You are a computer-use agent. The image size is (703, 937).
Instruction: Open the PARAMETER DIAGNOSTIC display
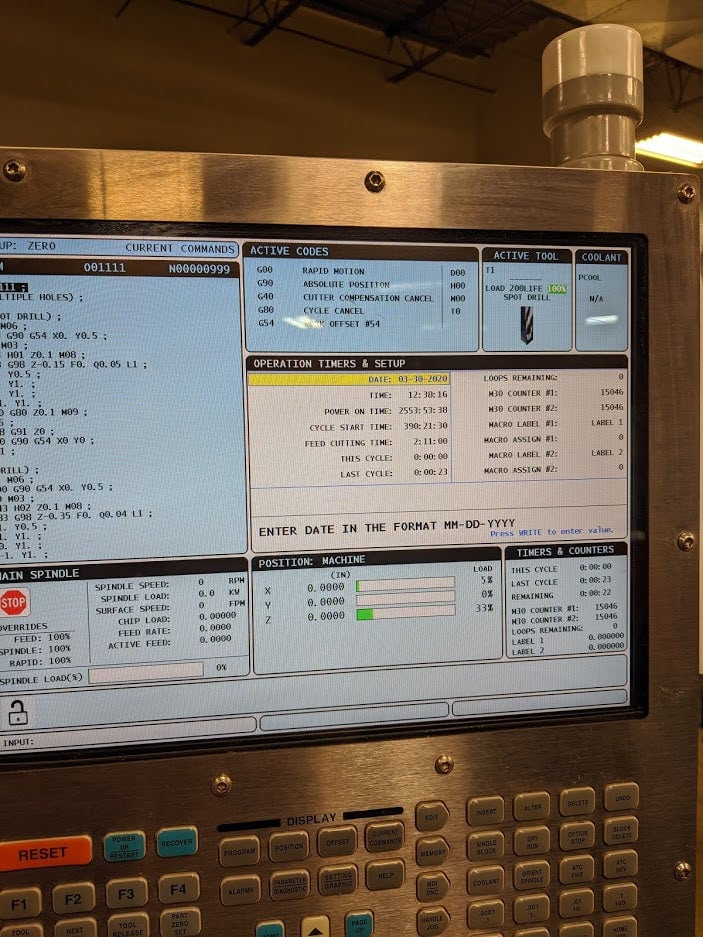coord(290,885)
